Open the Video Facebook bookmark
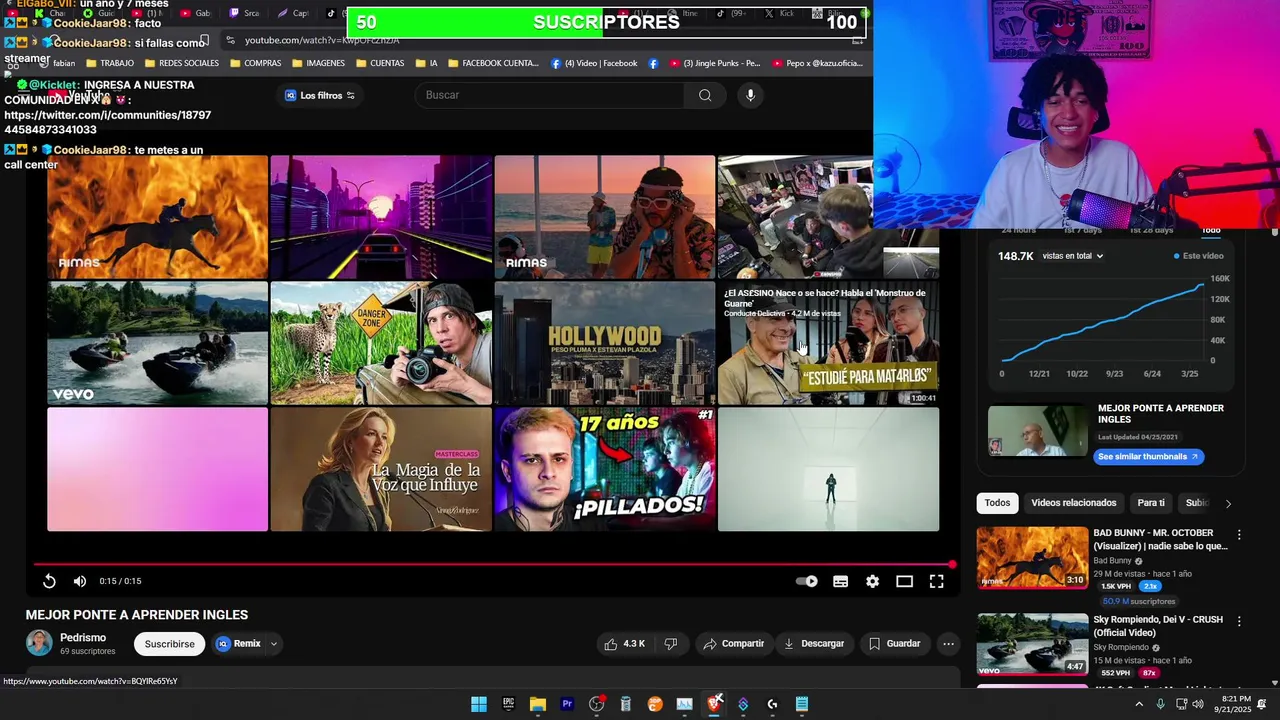1280x720 pixels. (593, 63)
